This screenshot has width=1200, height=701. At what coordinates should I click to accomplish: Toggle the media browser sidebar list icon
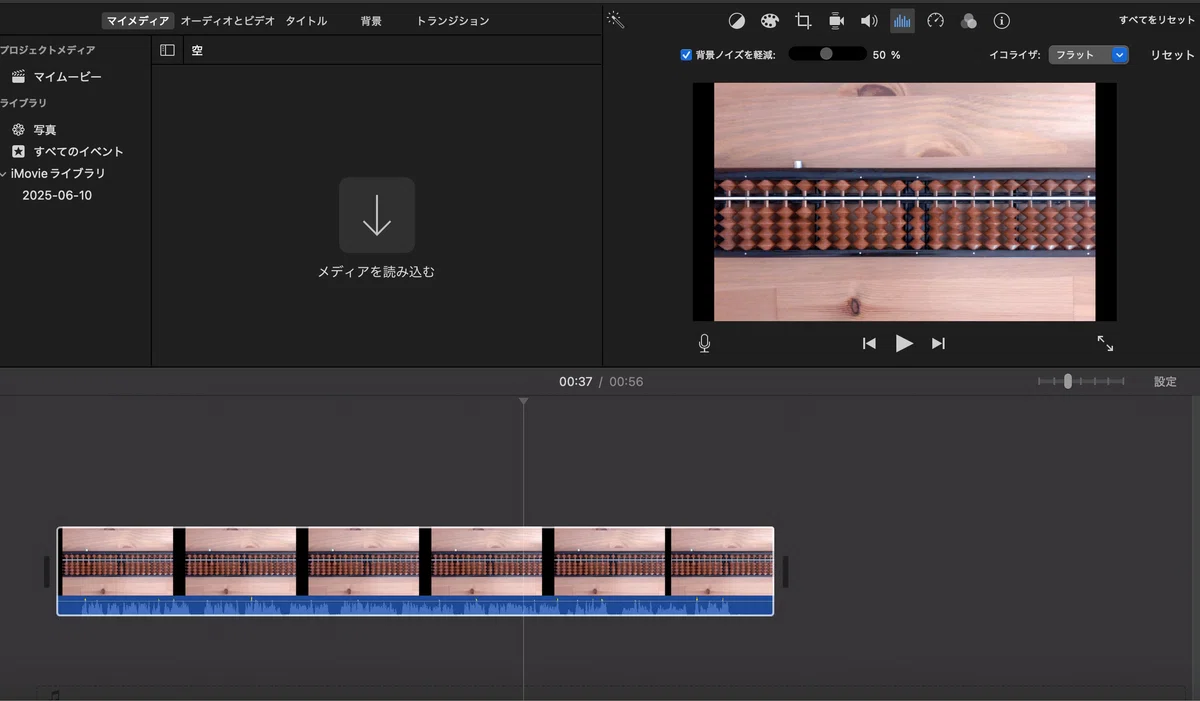[x=167, y=50]
